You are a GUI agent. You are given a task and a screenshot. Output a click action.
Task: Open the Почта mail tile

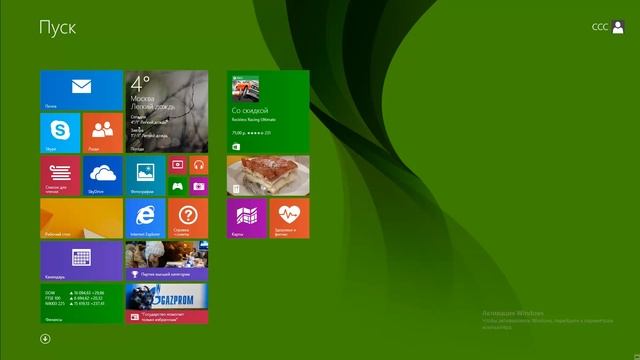tap(82, 90)
